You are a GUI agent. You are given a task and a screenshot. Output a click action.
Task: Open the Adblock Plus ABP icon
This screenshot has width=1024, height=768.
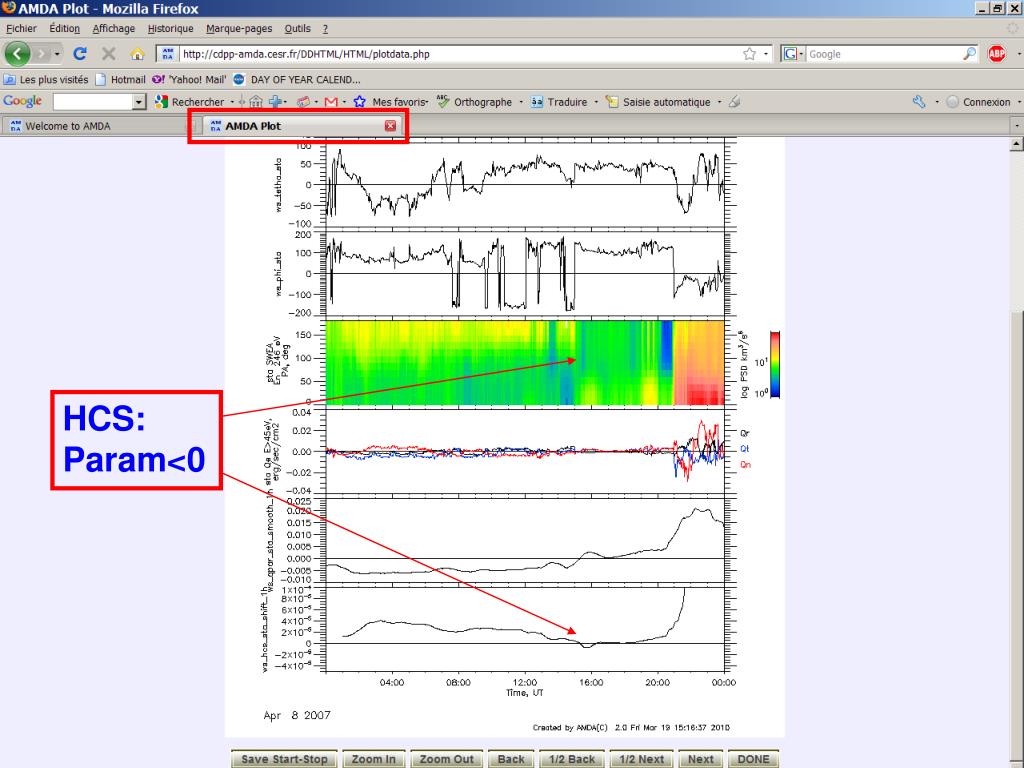pyautogui.click(x=997, y=54)
